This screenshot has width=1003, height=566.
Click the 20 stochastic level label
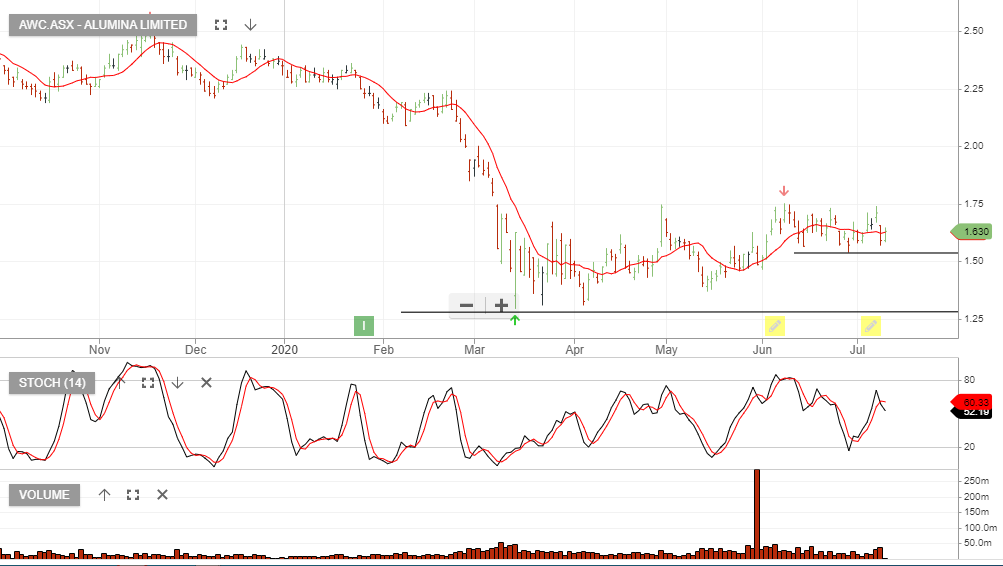(x=970, y=446)
